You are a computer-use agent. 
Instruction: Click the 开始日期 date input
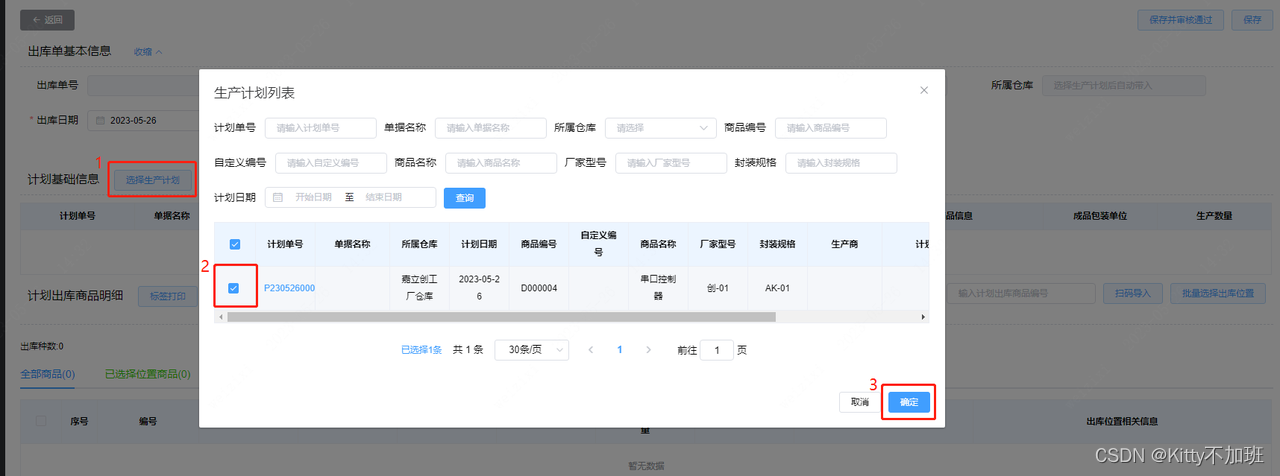pos(313,198)
